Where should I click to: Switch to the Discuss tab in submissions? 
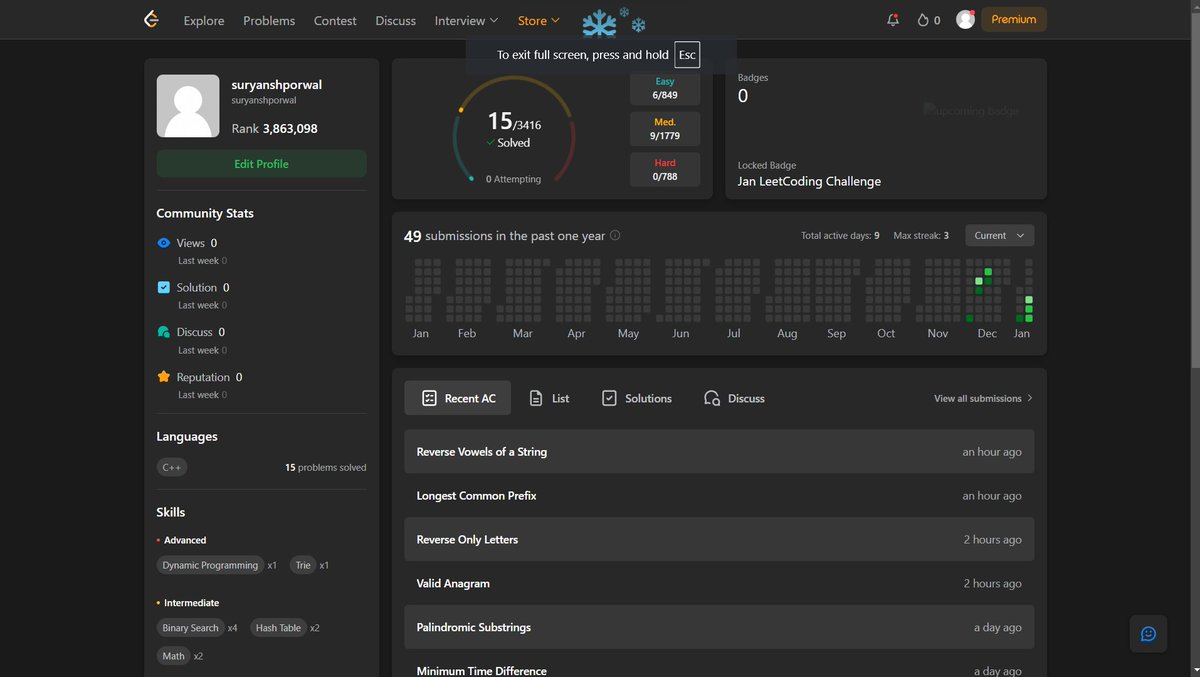pyautogui.click(x=734, y=398)
